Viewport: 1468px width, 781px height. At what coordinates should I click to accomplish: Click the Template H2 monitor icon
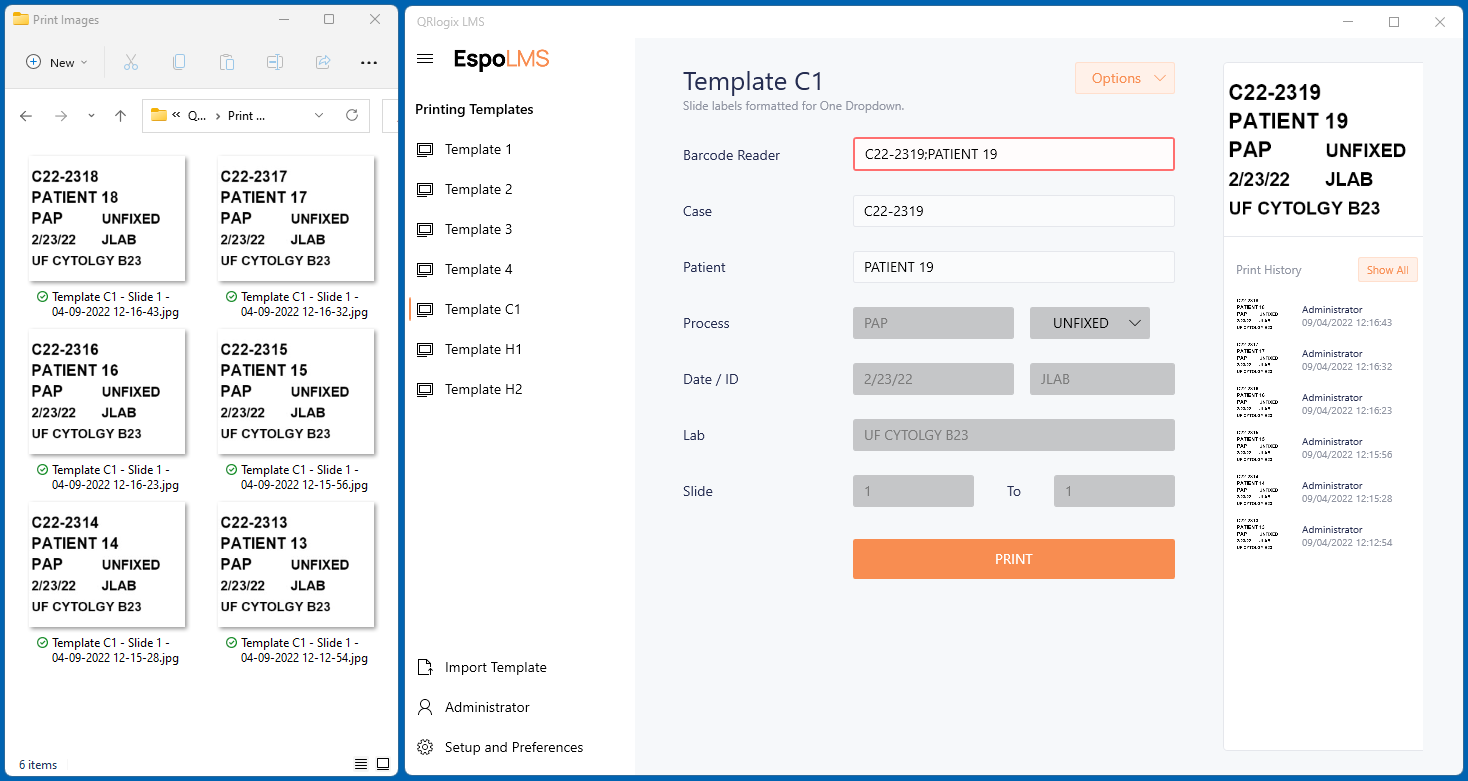pos(425,390)
